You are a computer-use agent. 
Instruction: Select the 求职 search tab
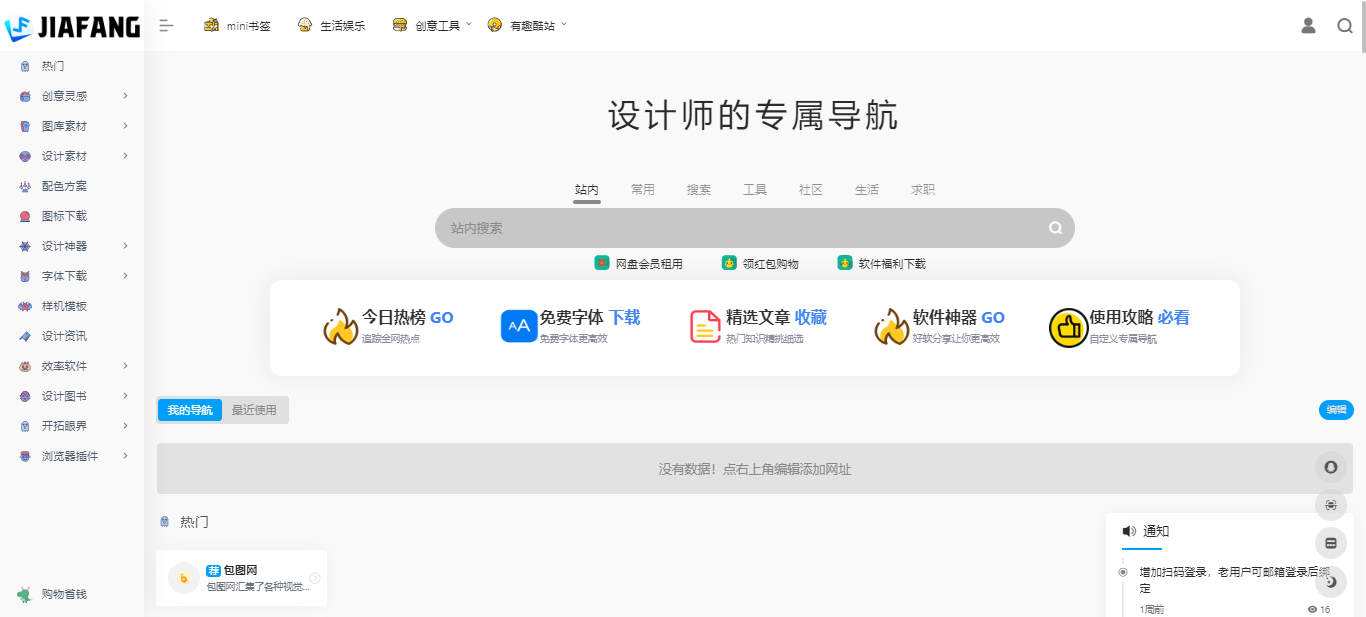[922, 189]
